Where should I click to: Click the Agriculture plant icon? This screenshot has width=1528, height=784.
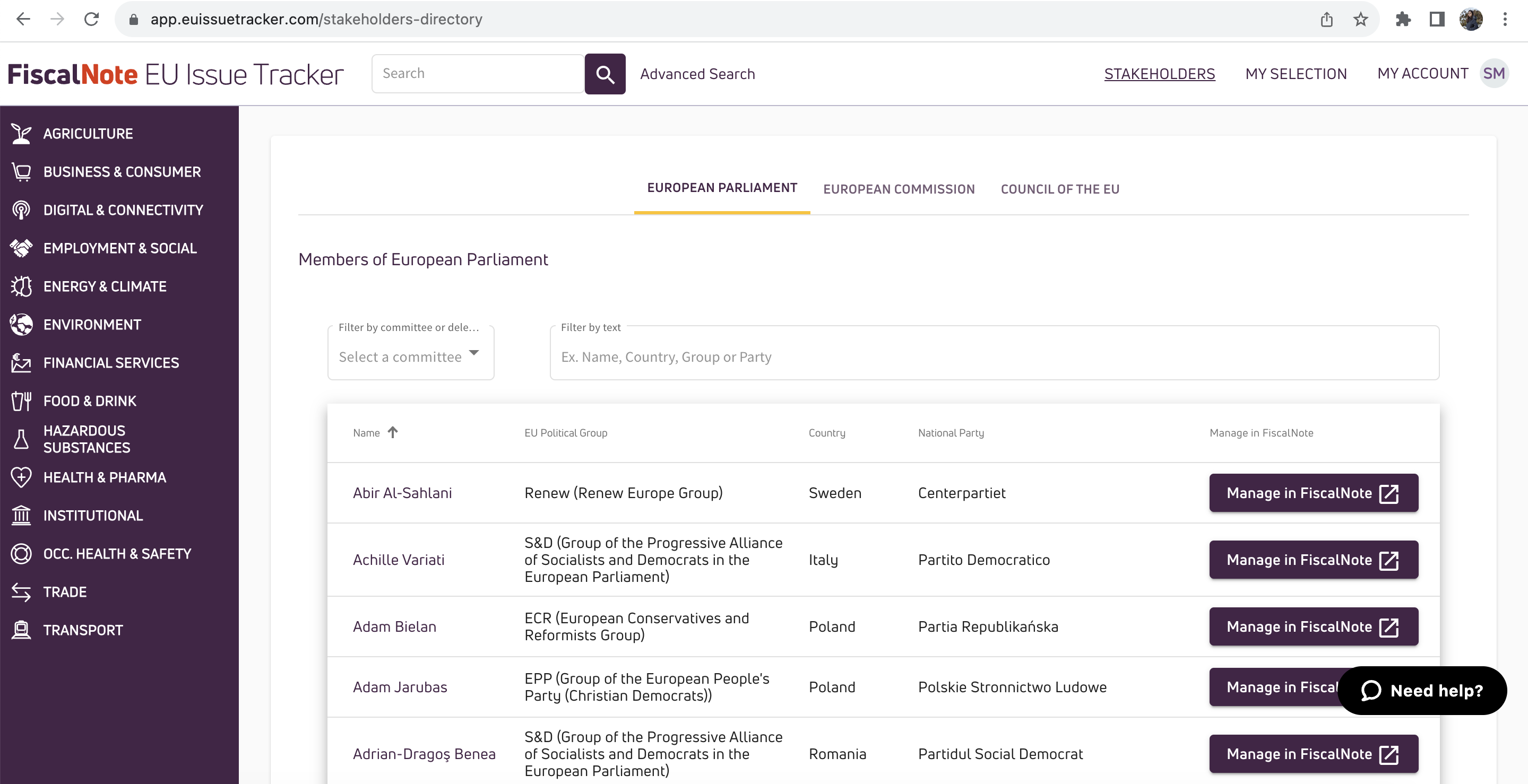pos(21,134)
